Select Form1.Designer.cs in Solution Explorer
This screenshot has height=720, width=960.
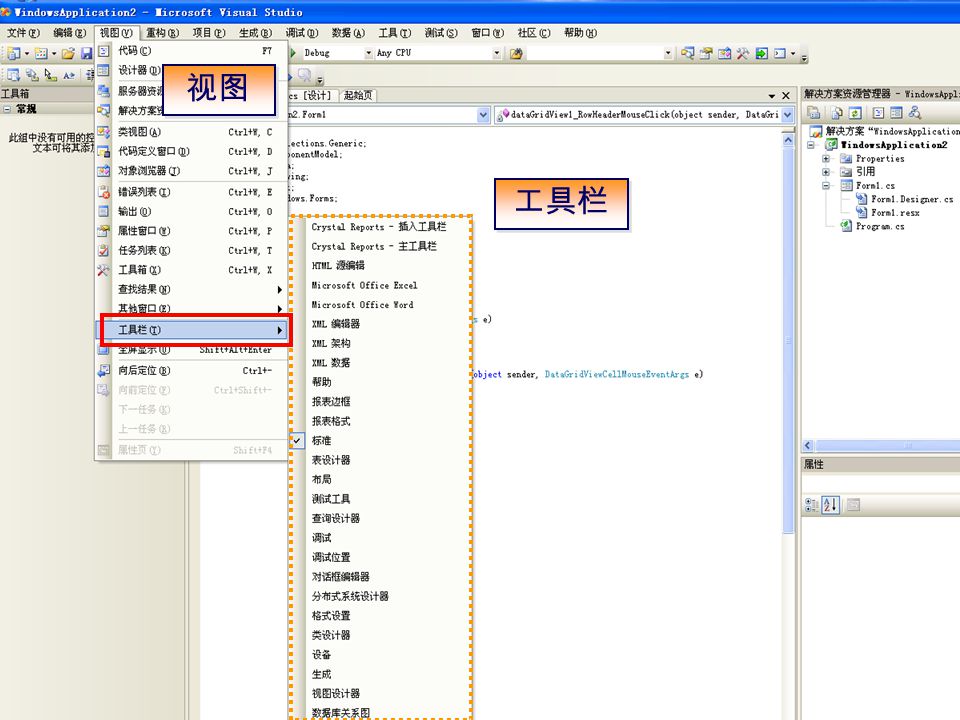912,199
